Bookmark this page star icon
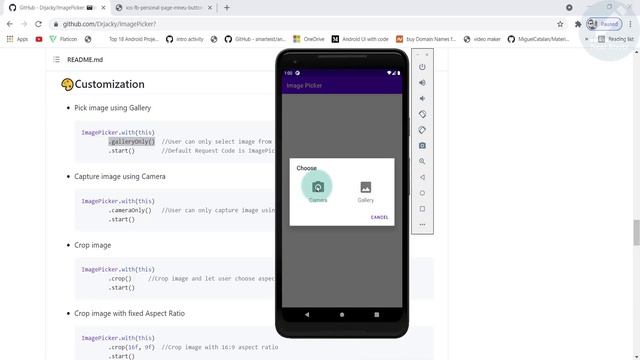Viewport: 640px width, 360px height. (560, 24)
